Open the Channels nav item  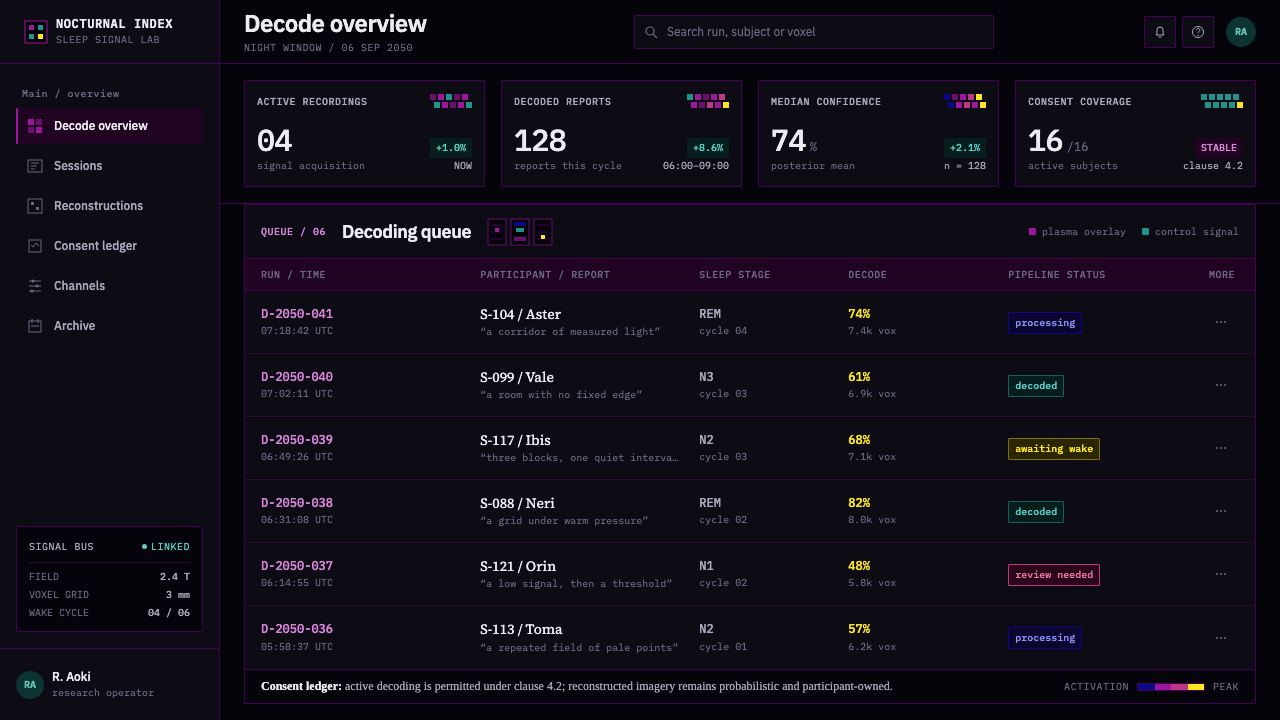tap(110, 286)
